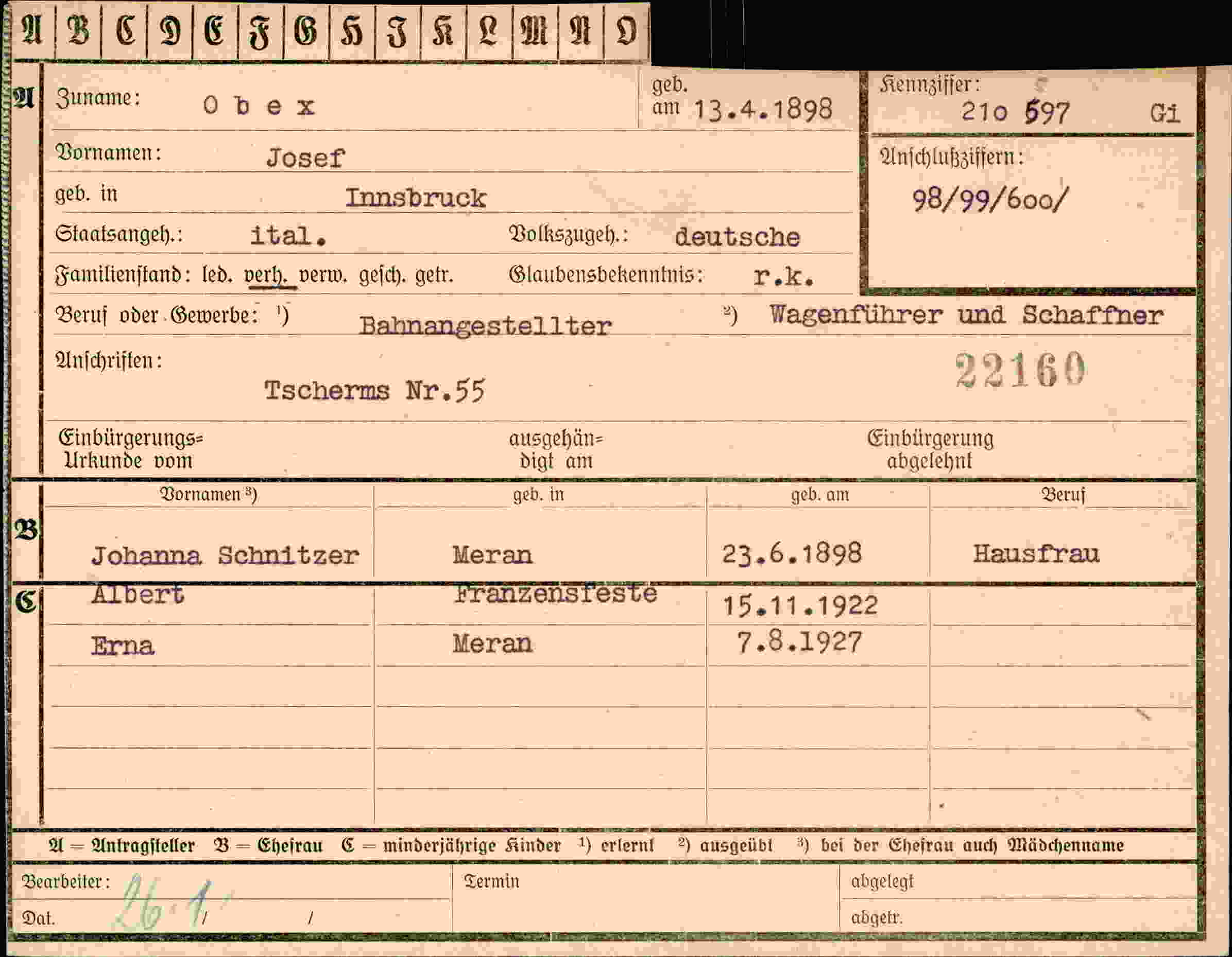Click "Wagenführer und Schaffner" occupation text
The height and width of the screenshot is (957, 1232).
coord(966,315)
